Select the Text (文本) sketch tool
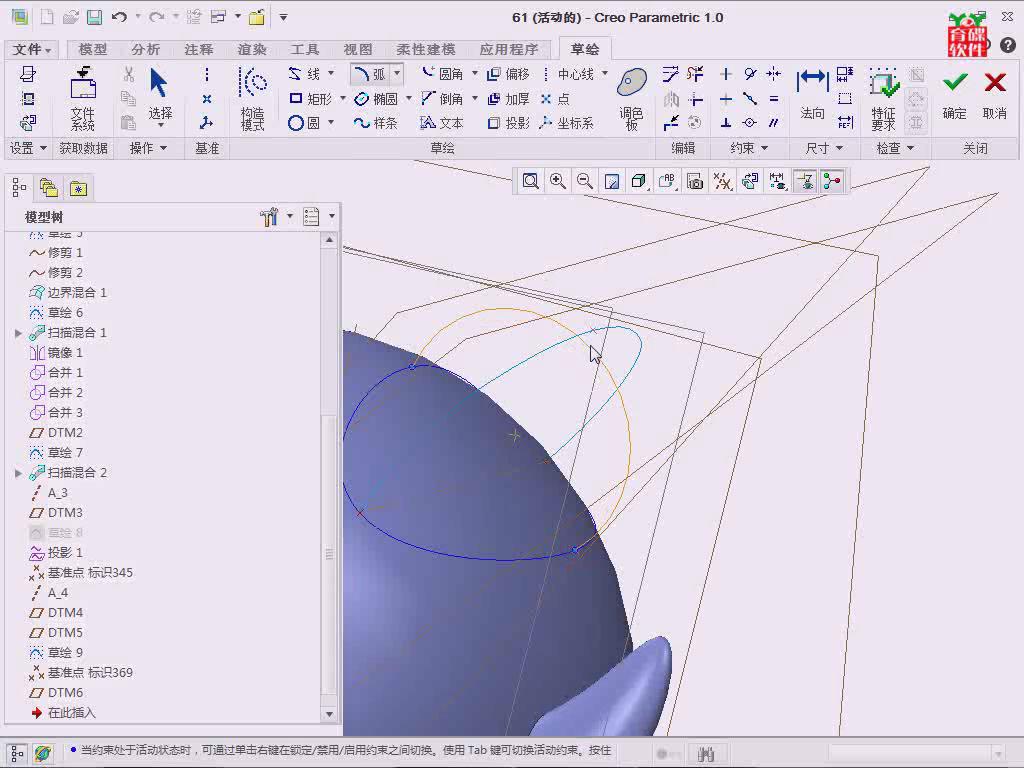Image resolution: width=1024 pixels, height=768 pixels. point(442,123)
